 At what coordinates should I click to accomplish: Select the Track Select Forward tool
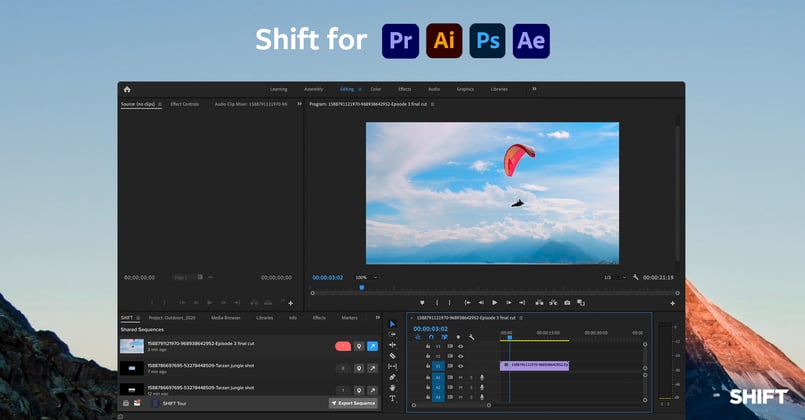(x=392, y=334)
